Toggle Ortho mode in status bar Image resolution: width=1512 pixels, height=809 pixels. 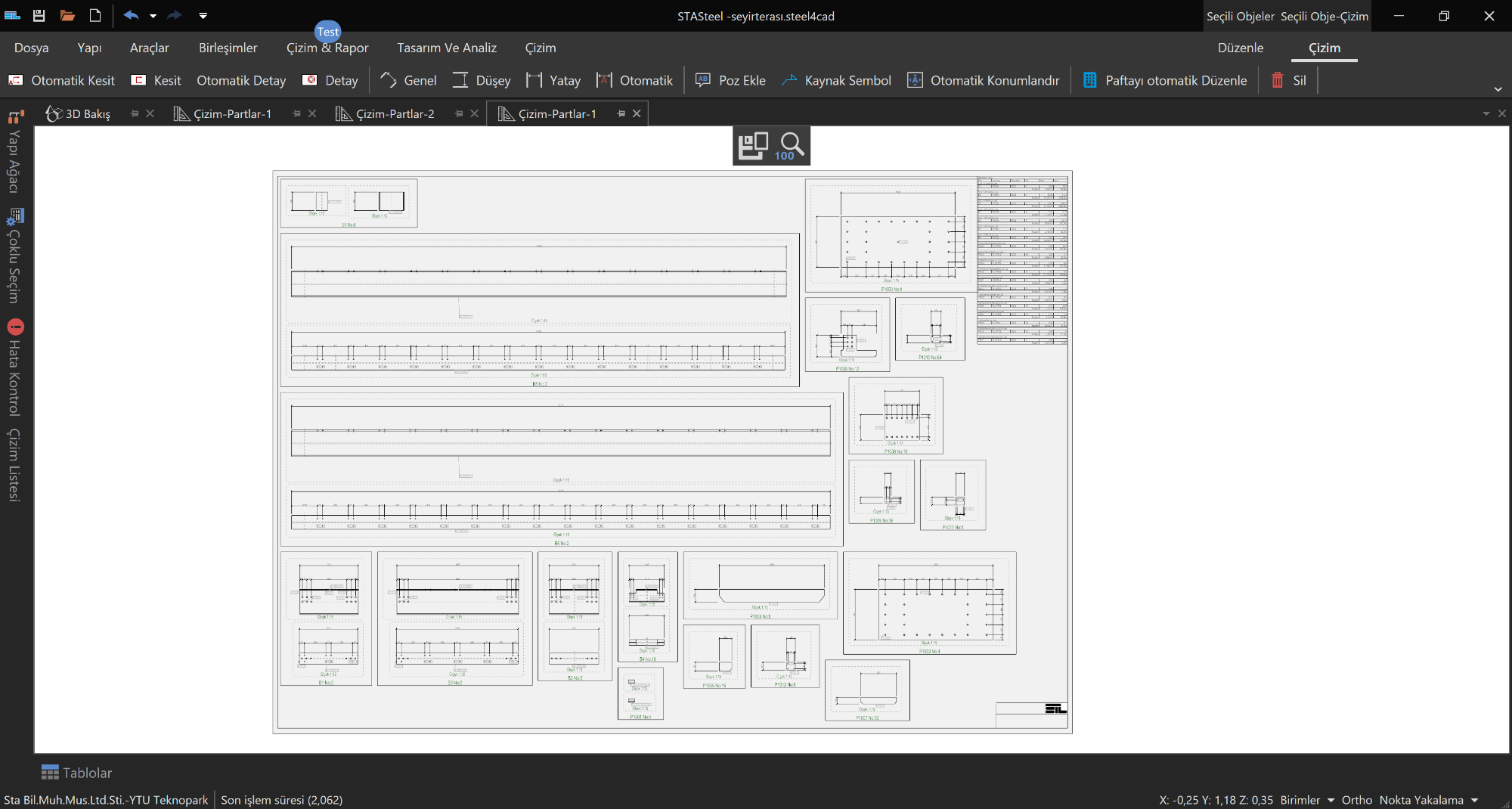pyautogui.click(x=1356, y=800)
